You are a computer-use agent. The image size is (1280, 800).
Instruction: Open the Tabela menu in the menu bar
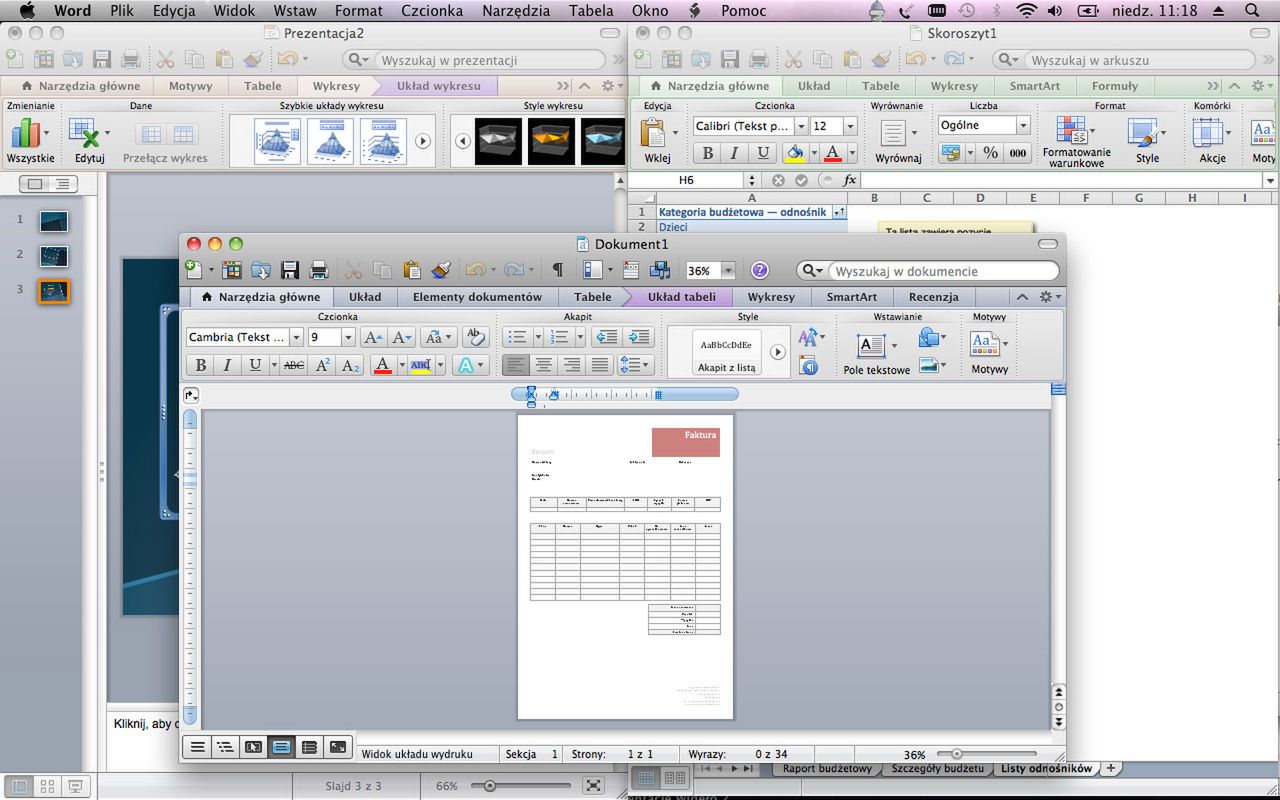tap(591, 11)
